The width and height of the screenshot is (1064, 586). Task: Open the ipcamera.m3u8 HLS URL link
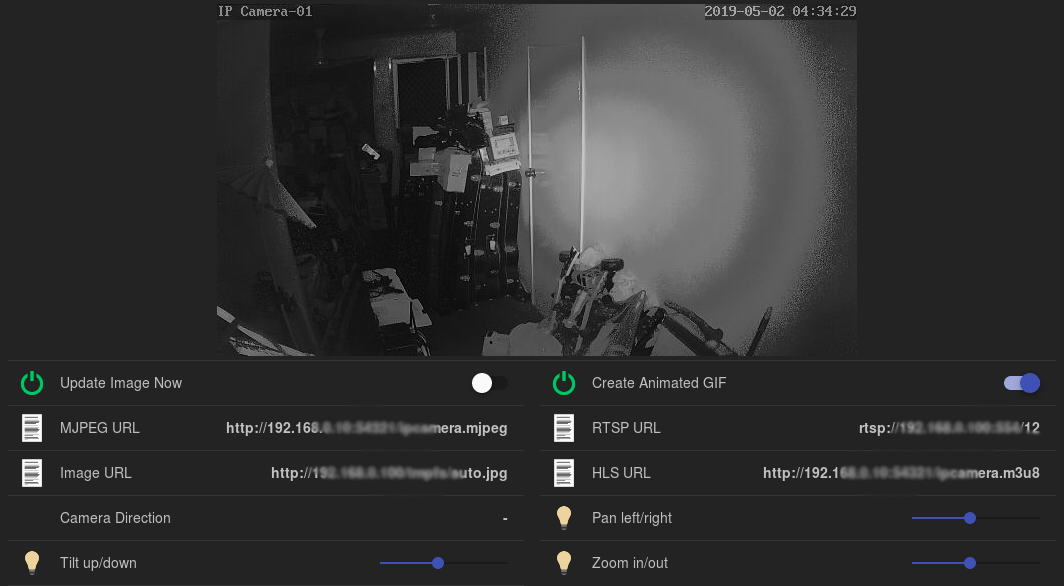(901, 473)
